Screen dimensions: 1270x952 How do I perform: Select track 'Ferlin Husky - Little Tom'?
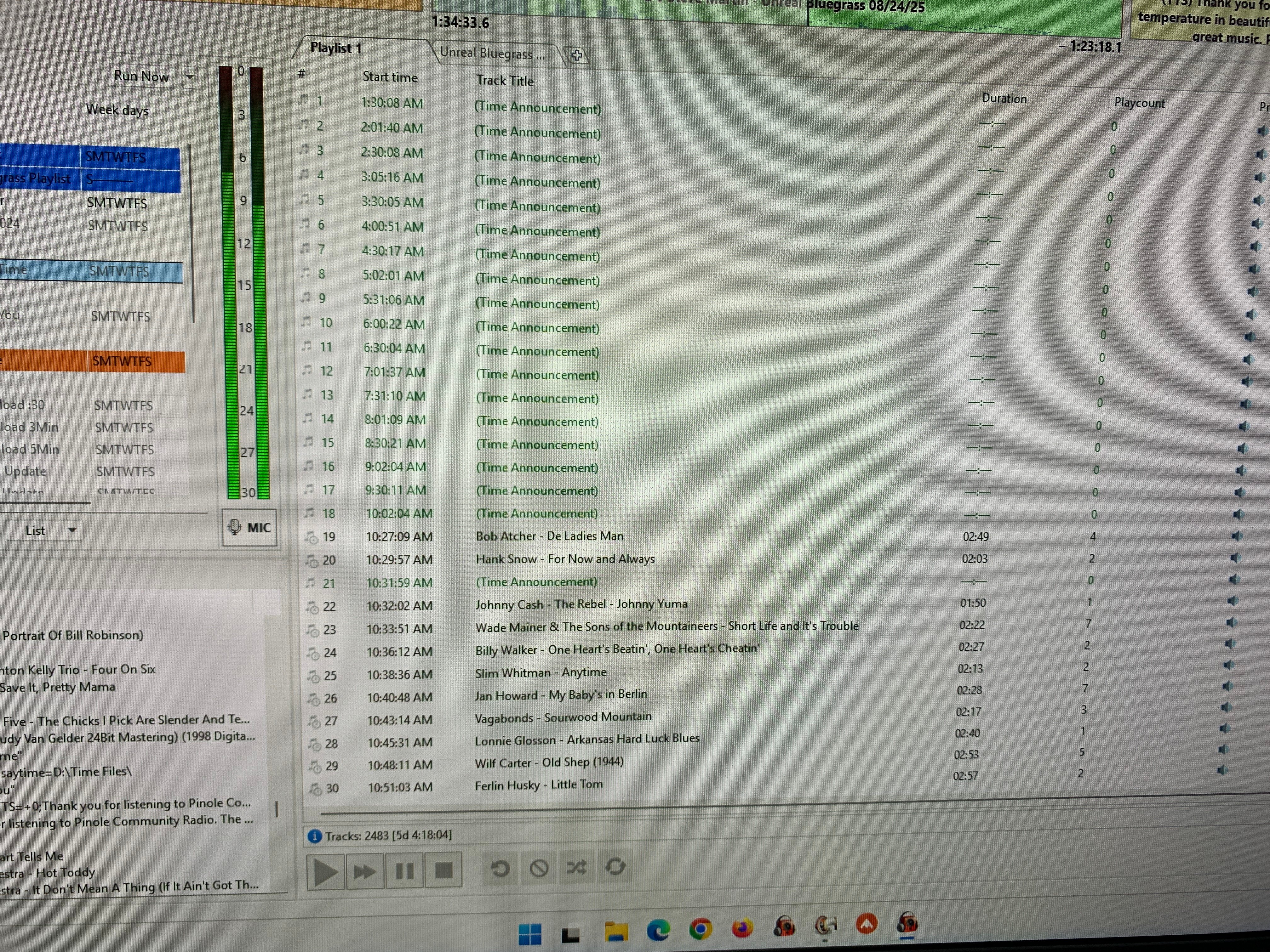tap(539, 785)
